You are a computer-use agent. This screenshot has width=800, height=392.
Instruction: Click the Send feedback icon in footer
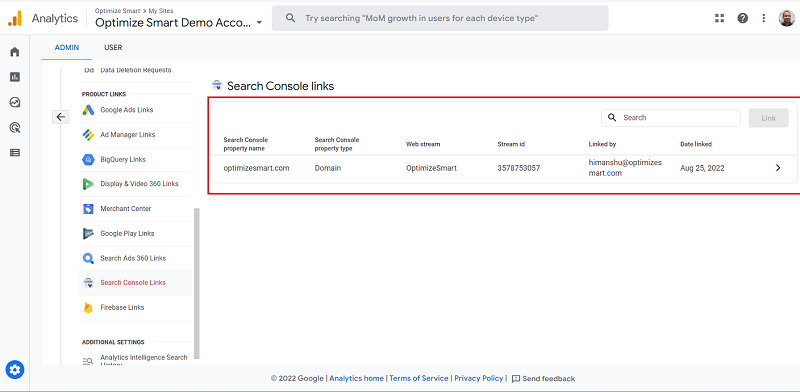click(516, 379)
